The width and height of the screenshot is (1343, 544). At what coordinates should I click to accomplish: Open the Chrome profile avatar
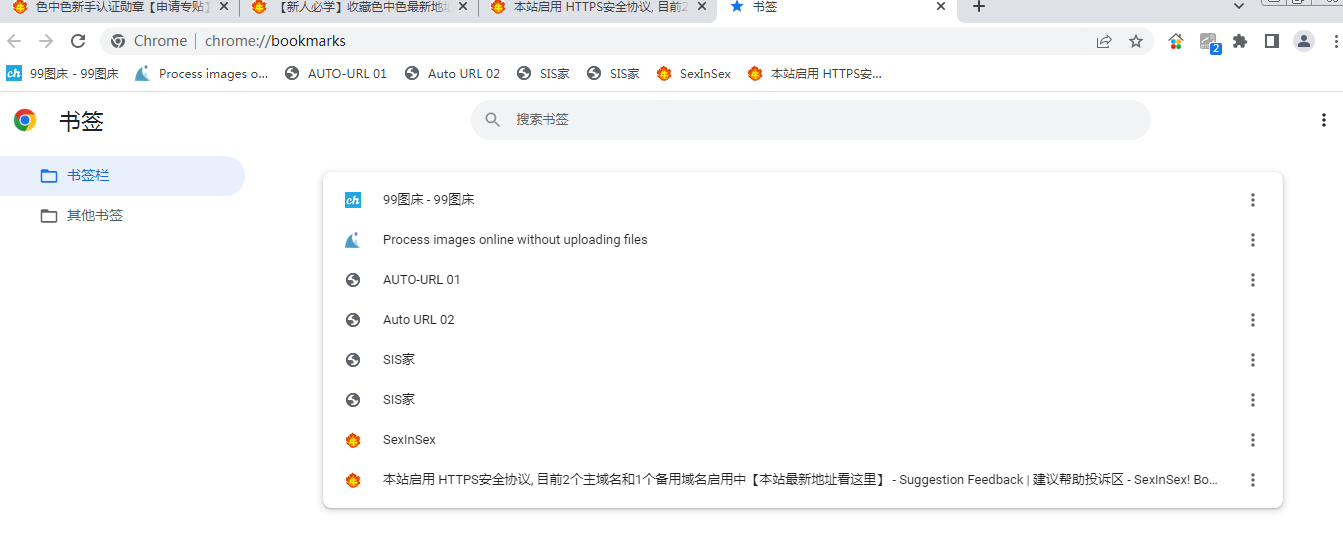pos(1304,41)
